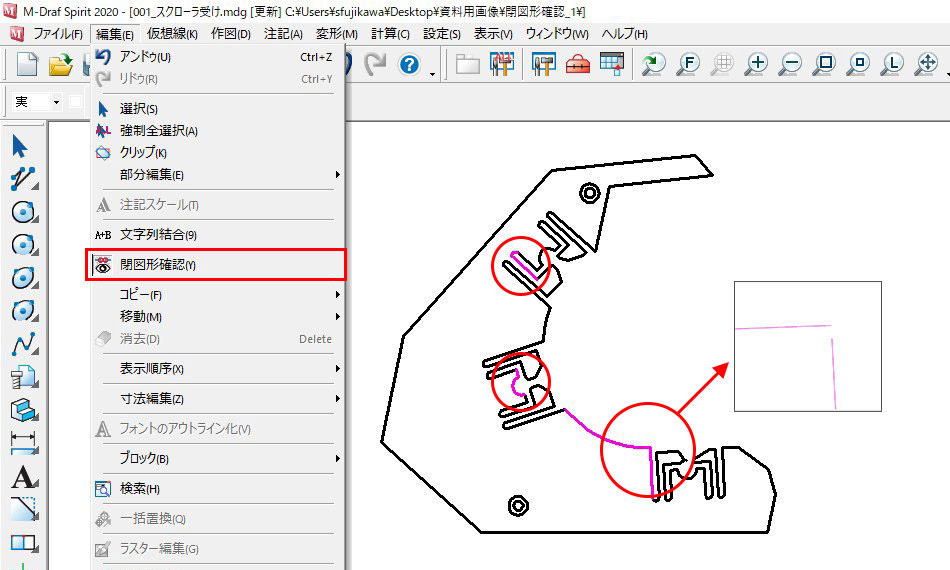Open the 表示(V) menu
950x570 pixels.
point(493,34)
